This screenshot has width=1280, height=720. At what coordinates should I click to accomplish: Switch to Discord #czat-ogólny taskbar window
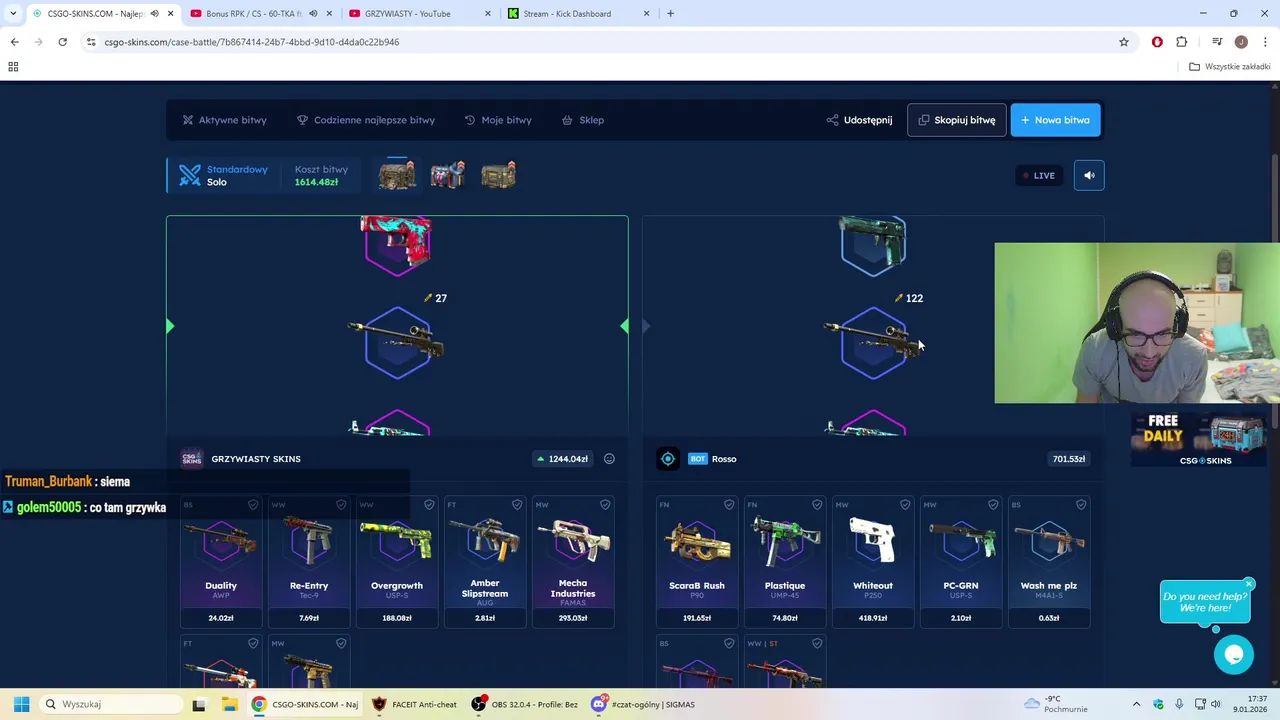[644, 704]
